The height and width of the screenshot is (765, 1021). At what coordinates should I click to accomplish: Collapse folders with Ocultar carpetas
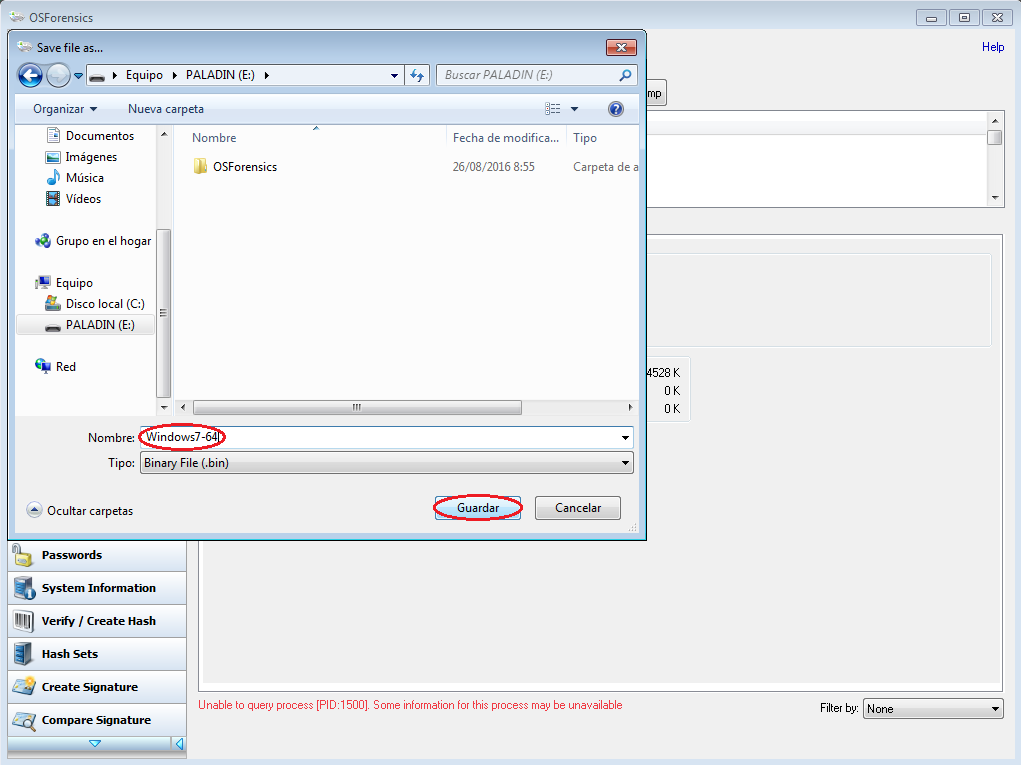(80, 510)
